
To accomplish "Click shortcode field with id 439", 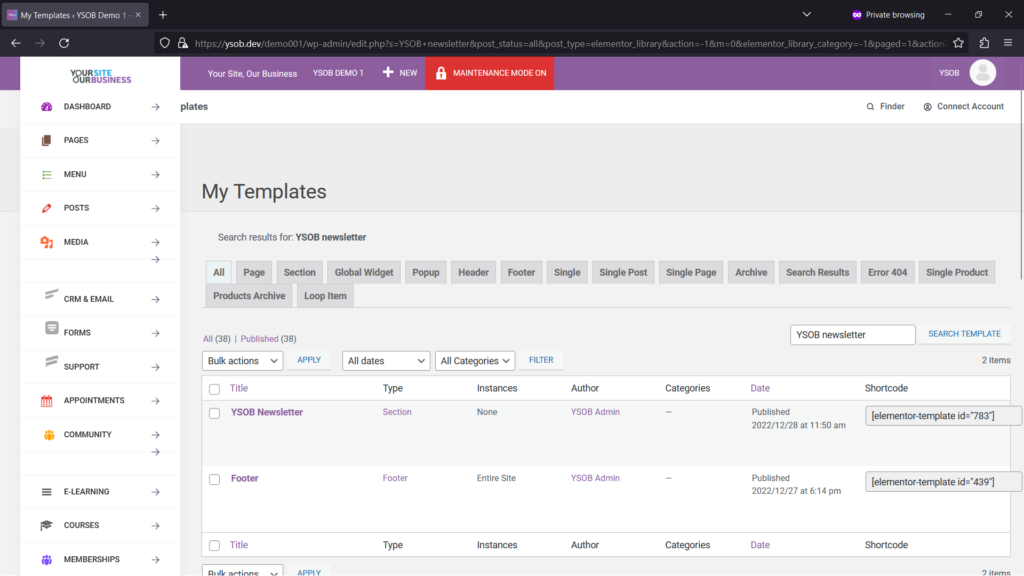I will 943,481.
